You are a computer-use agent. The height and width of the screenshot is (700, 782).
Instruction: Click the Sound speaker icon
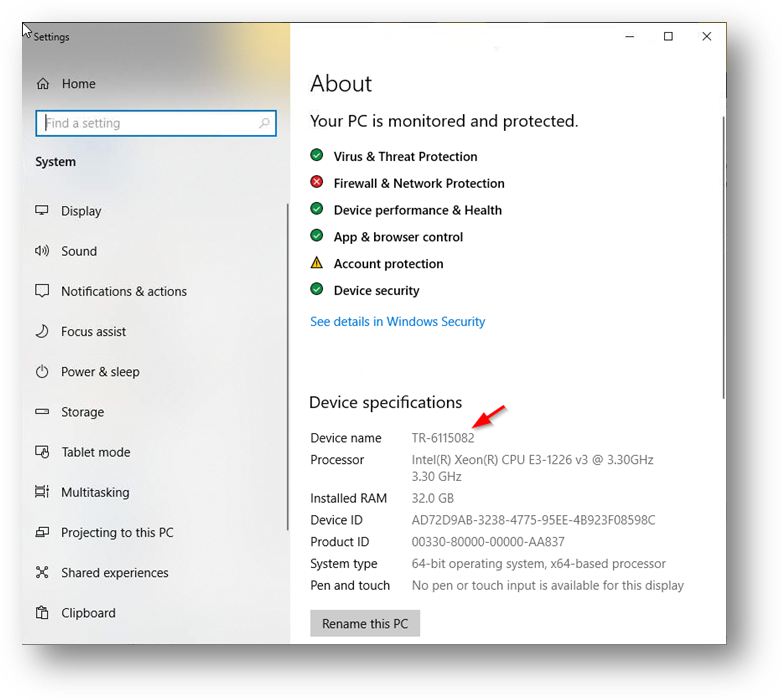[x=42, y=251]
